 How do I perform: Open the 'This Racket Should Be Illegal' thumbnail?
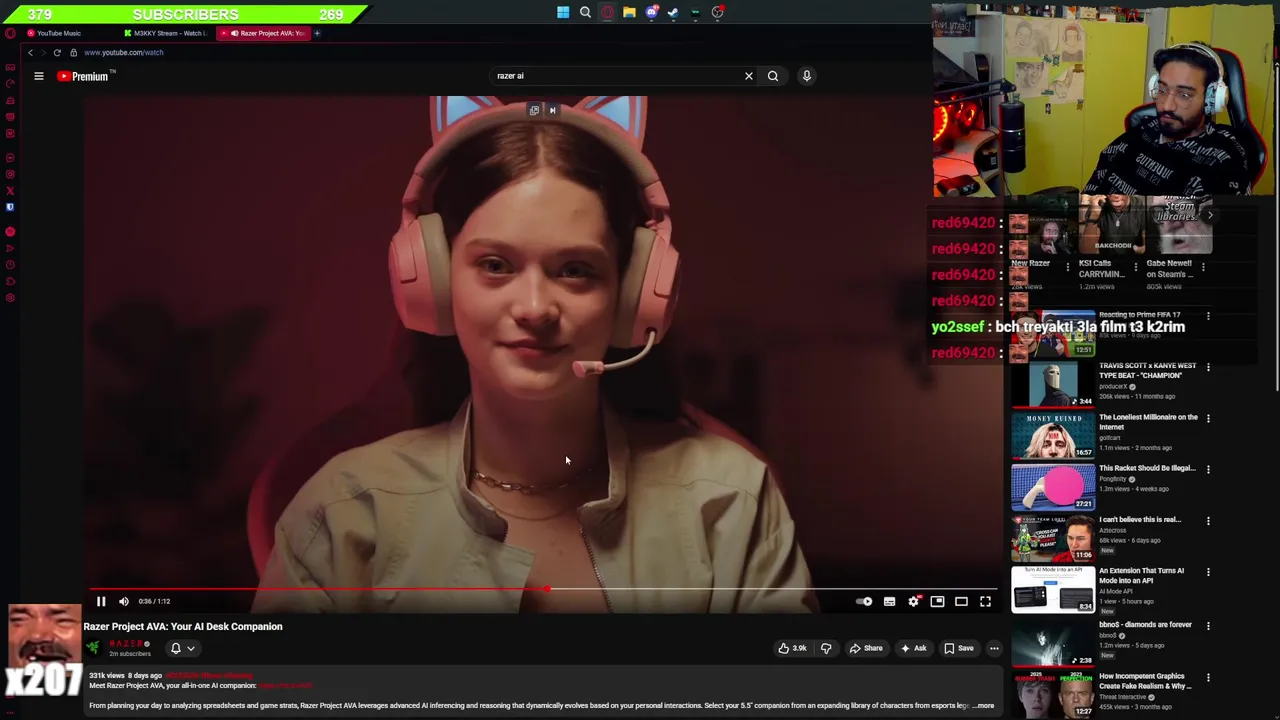[x=1053, y=488]
